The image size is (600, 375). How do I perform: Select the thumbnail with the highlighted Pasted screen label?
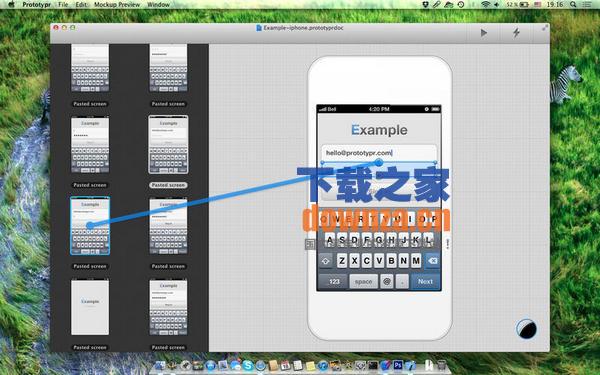[168, 145]
